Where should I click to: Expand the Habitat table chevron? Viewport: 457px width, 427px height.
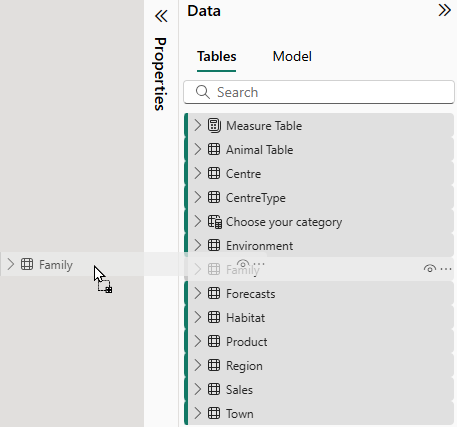198,318
